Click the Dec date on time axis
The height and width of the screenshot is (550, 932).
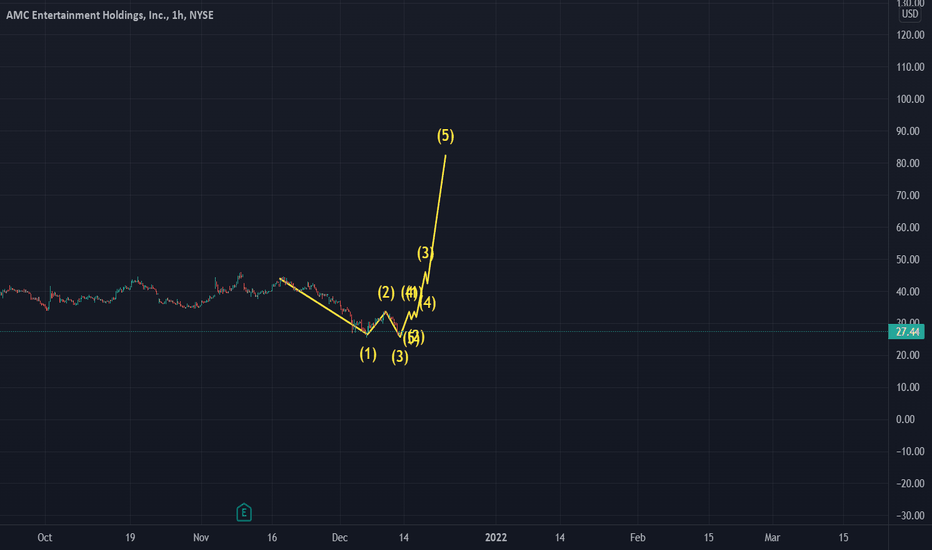pos(339,538)
